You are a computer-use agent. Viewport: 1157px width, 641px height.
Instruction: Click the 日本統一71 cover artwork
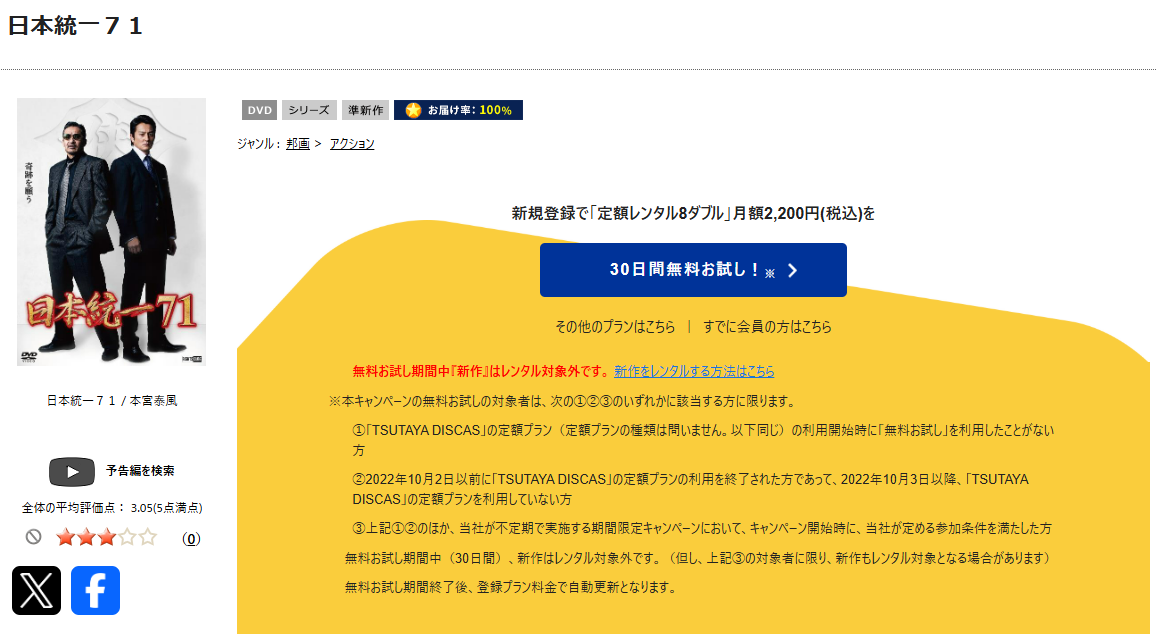[x=111, y=232]
